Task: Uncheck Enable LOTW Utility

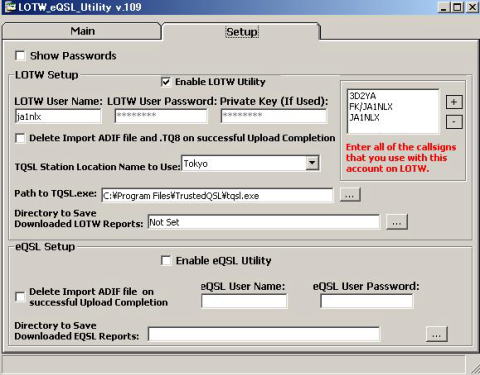Action: point(166,82)
